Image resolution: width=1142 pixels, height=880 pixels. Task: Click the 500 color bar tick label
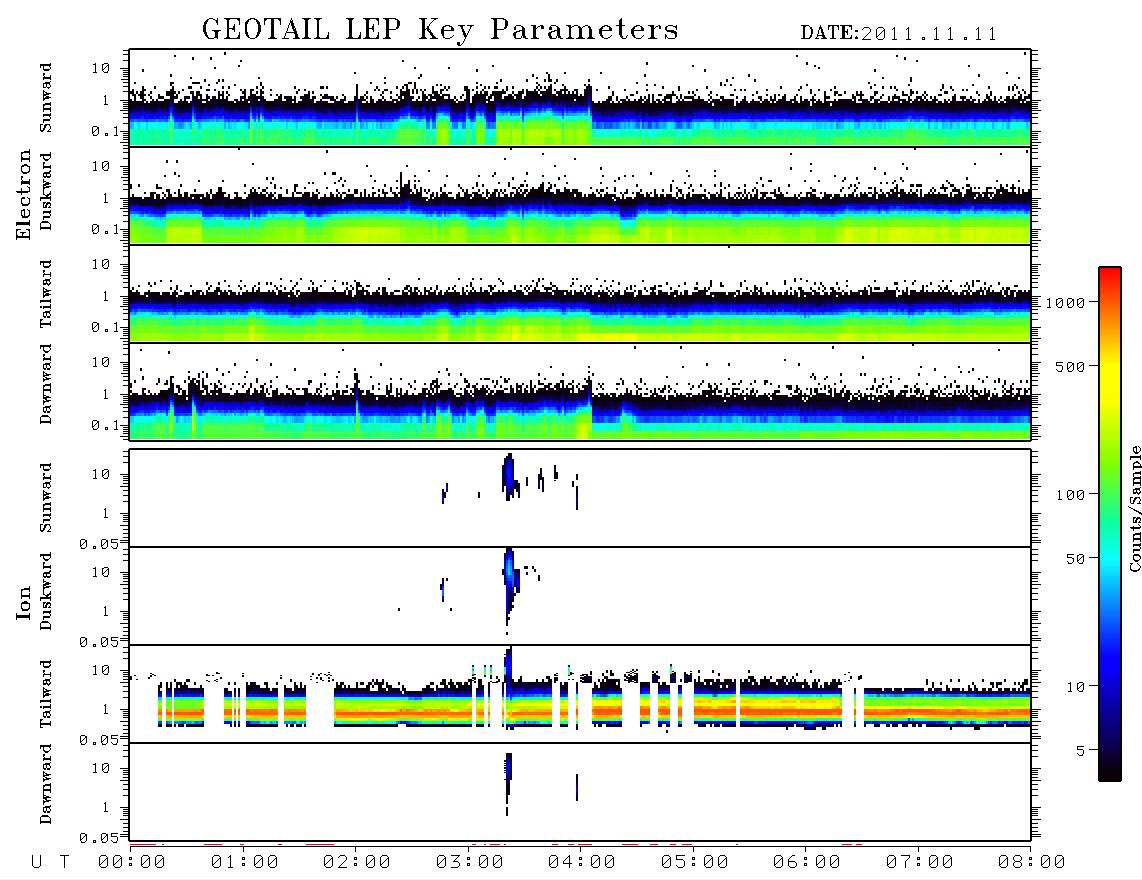tap(1070, 366)
